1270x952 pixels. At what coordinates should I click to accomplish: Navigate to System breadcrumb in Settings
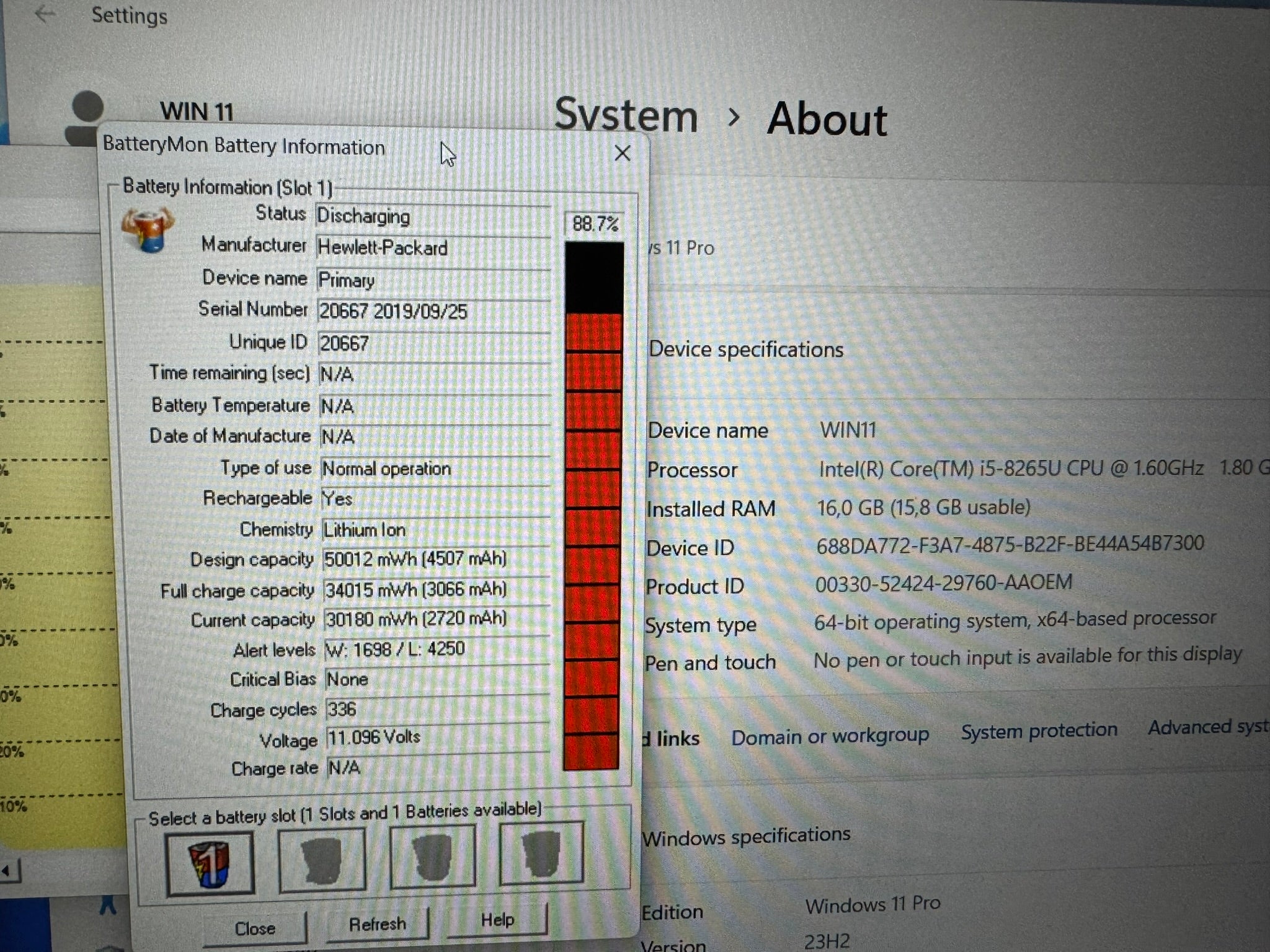[626, 115]
